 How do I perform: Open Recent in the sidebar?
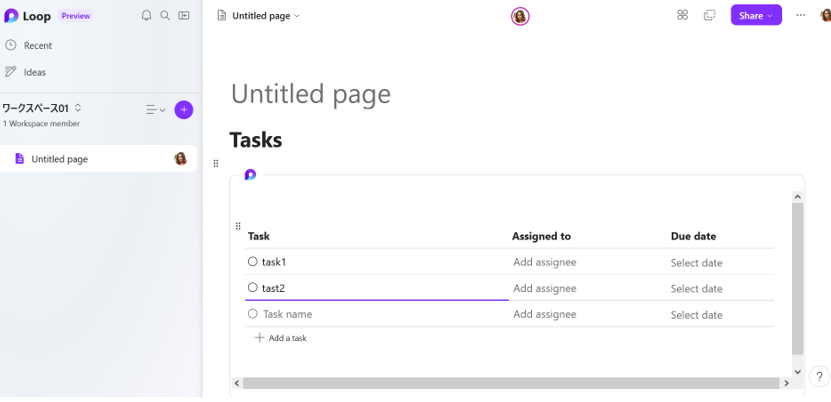pyautogui.click(x=37, y=45)
